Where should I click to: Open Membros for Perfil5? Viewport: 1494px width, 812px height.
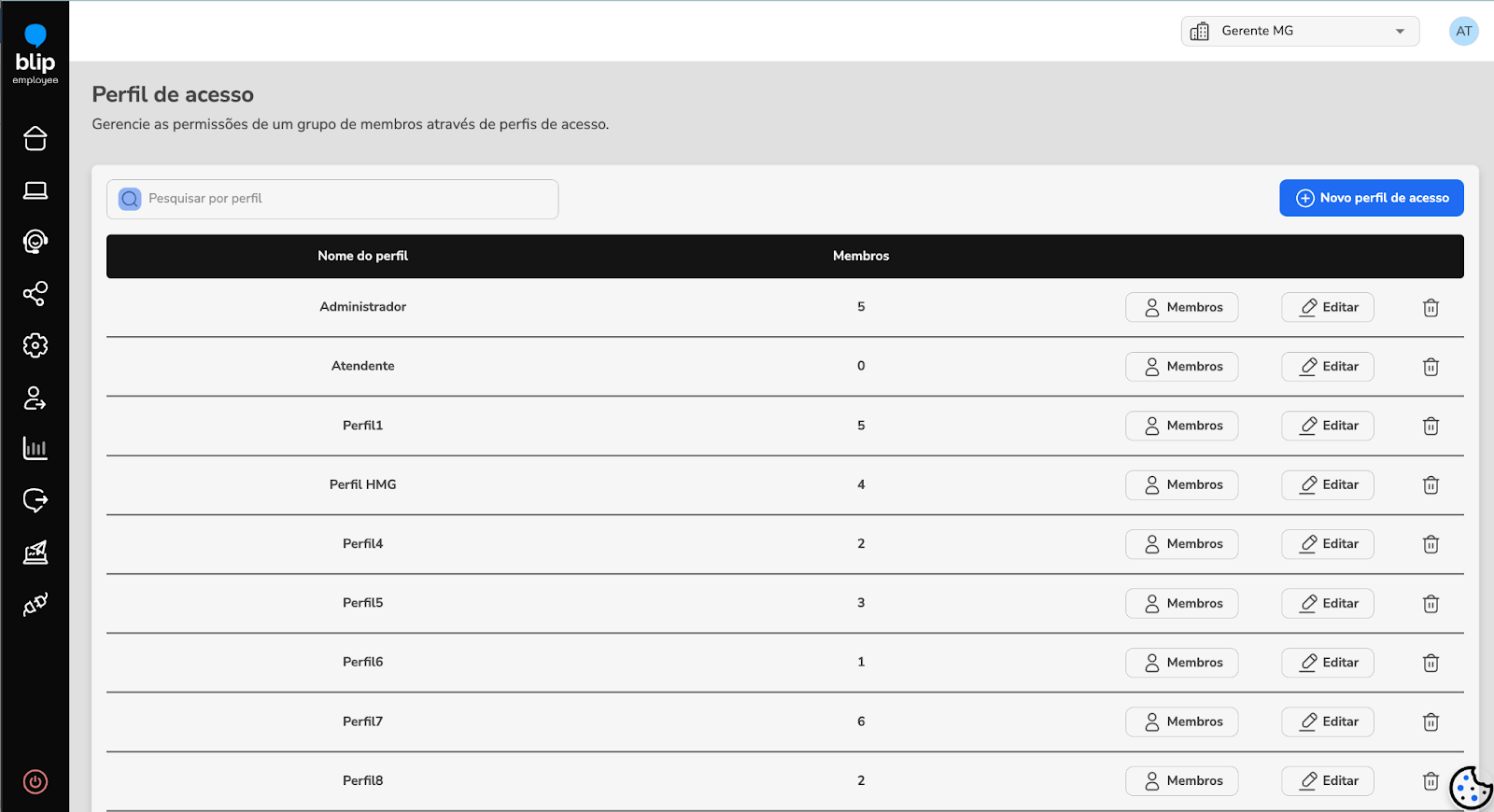[1181, 603]
